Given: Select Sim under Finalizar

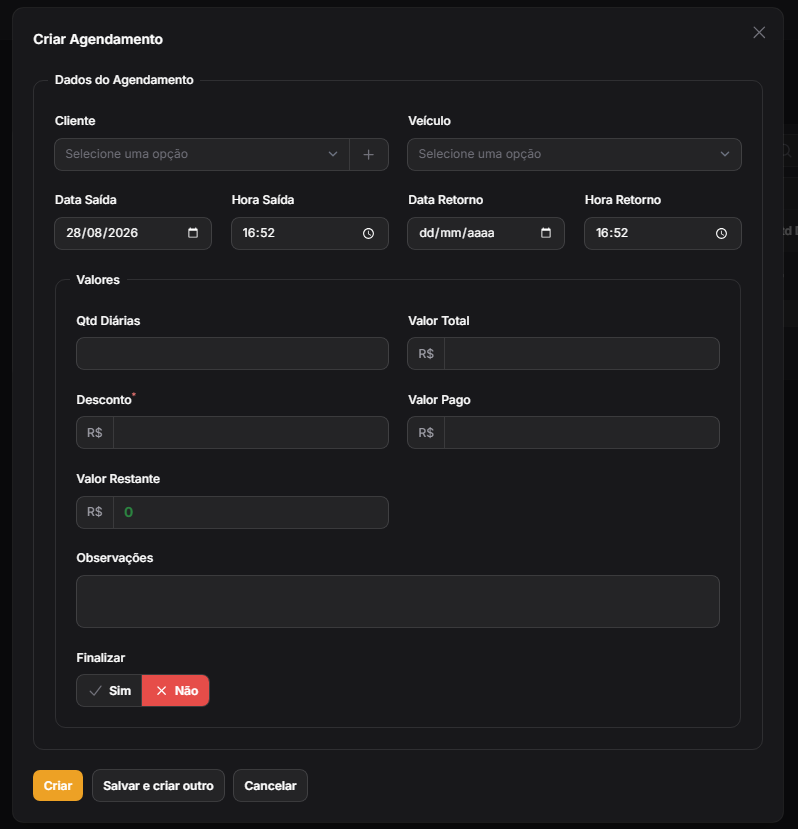Looking at the screenshot, I should click(109, 690).
